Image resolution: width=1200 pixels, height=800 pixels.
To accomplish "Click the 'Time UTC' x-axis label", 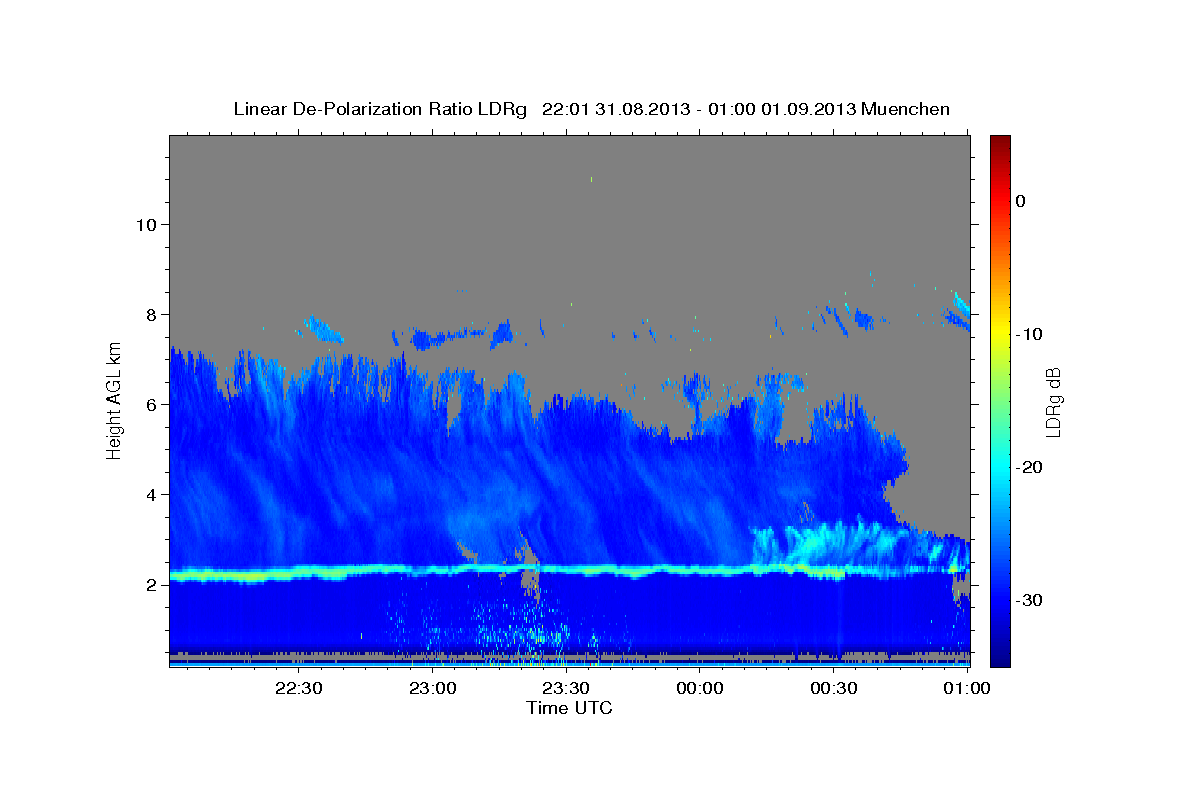I will [x=569, y=708].
